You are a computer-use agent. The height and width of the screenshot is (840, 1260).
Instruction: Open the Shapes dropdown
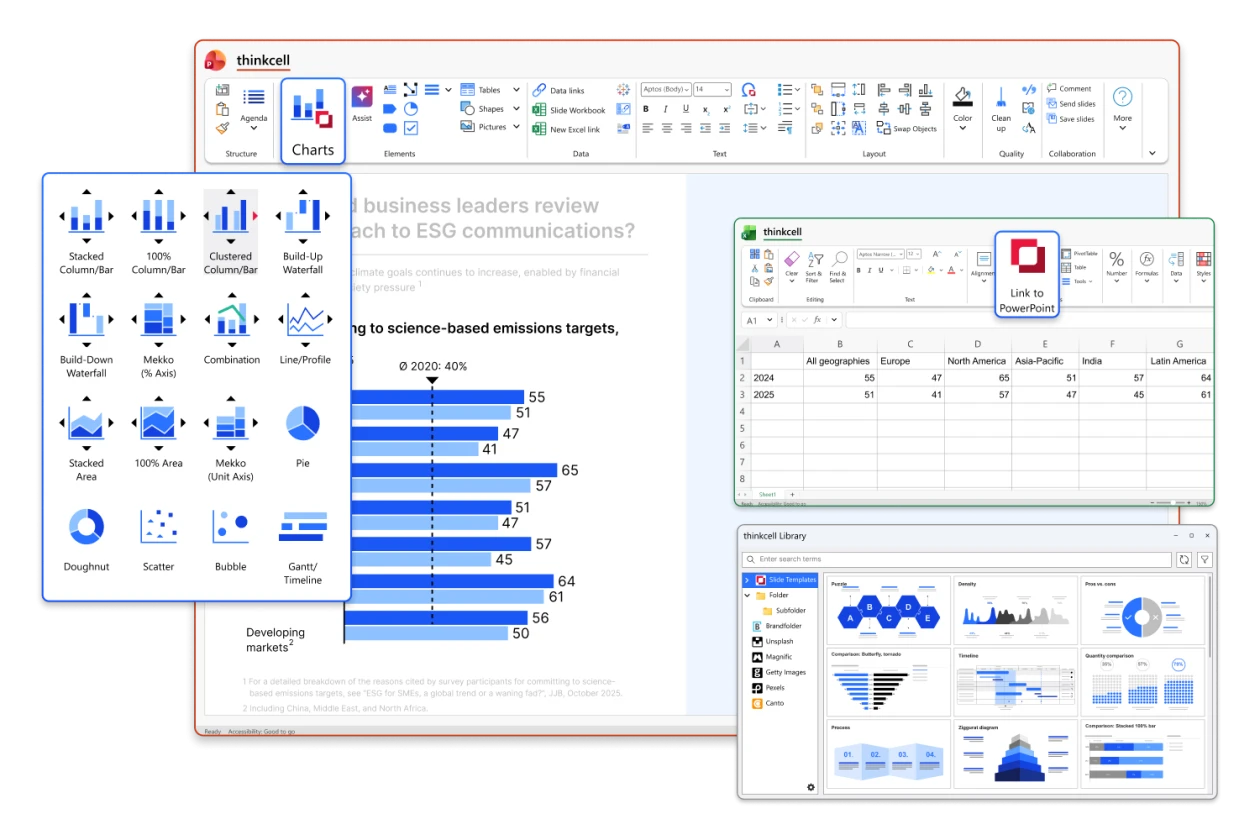[516, 109]
